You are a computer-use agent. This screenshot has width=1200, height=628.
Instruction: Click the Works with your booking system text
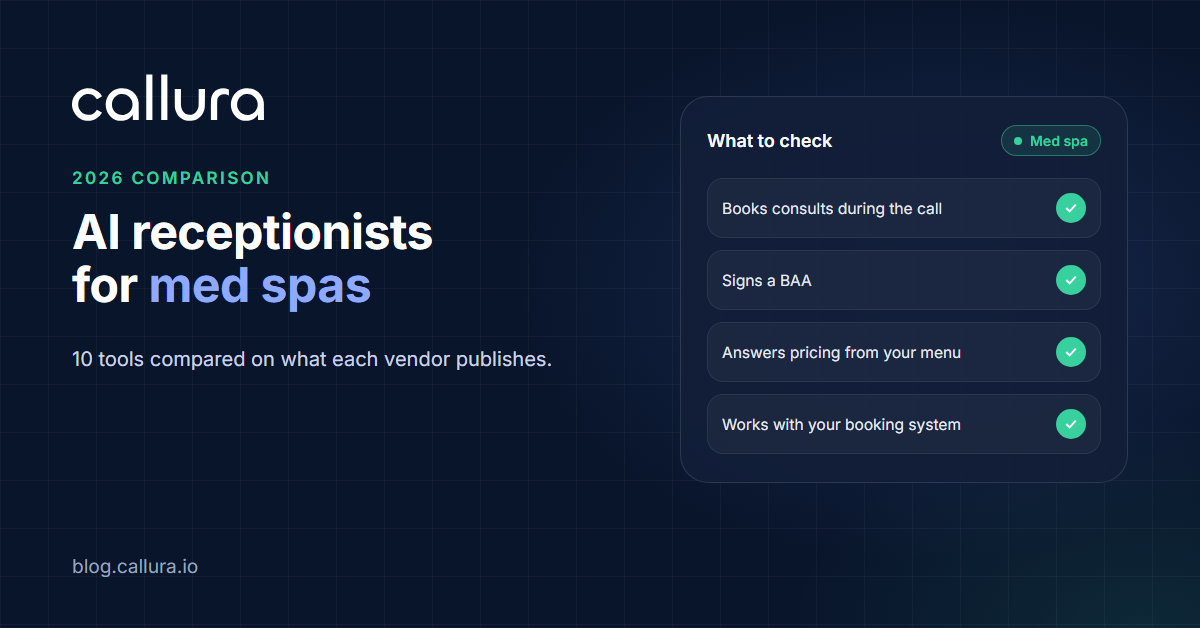[841, 425]
